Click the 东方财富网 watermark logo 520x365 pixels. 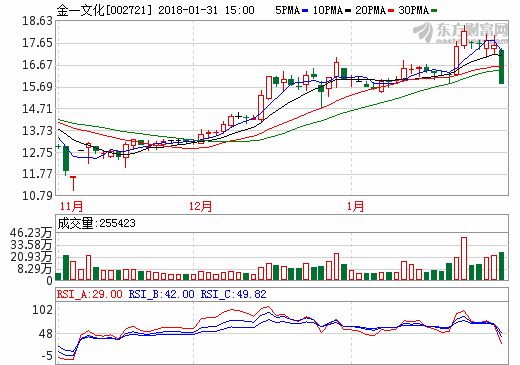click(461, 33)
